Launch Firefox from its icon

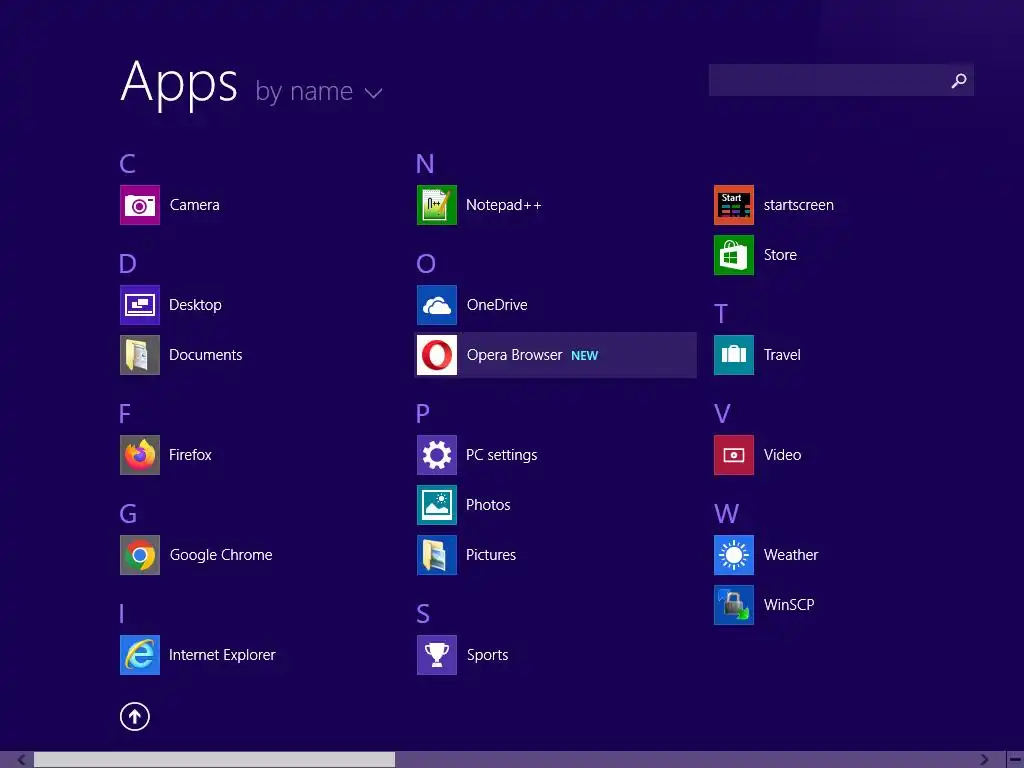click(x=140, y=455)
